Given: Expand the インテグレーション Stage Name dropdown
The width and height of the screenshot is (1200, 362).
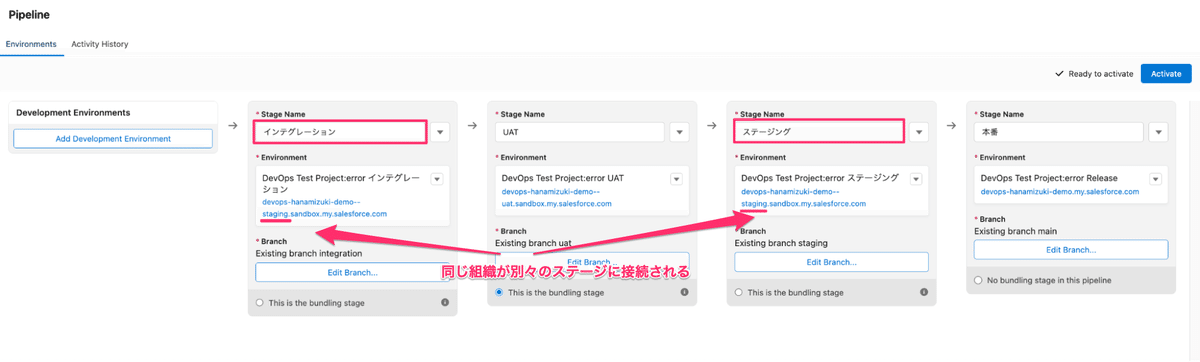Looking at the screenshot, I should [441, 132].
